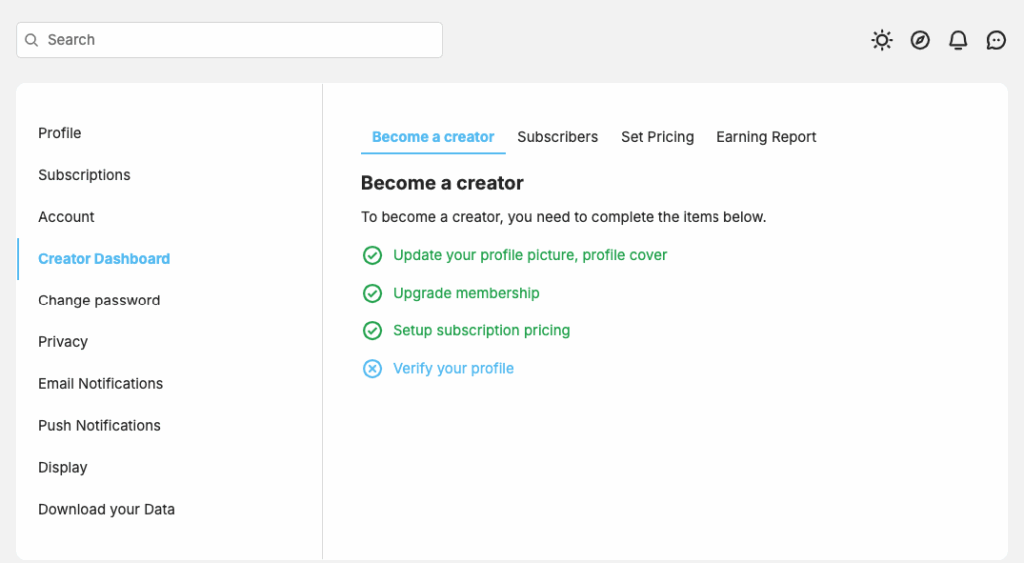Follow the Upgrade membership link
This screenshot has width=1024, height=563.
pos(466,293)
